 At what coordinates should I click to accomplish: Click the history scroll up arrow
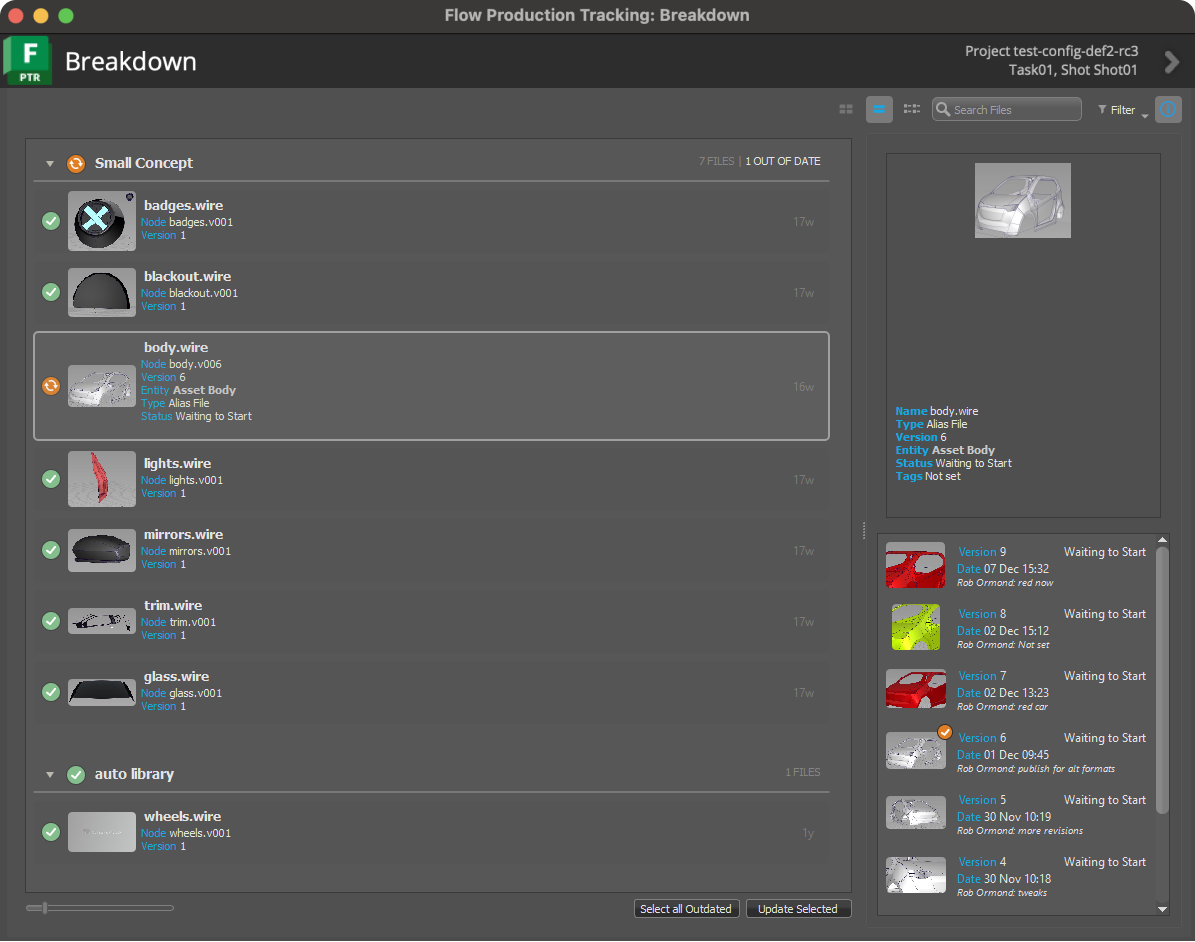tap(1162, 540)
